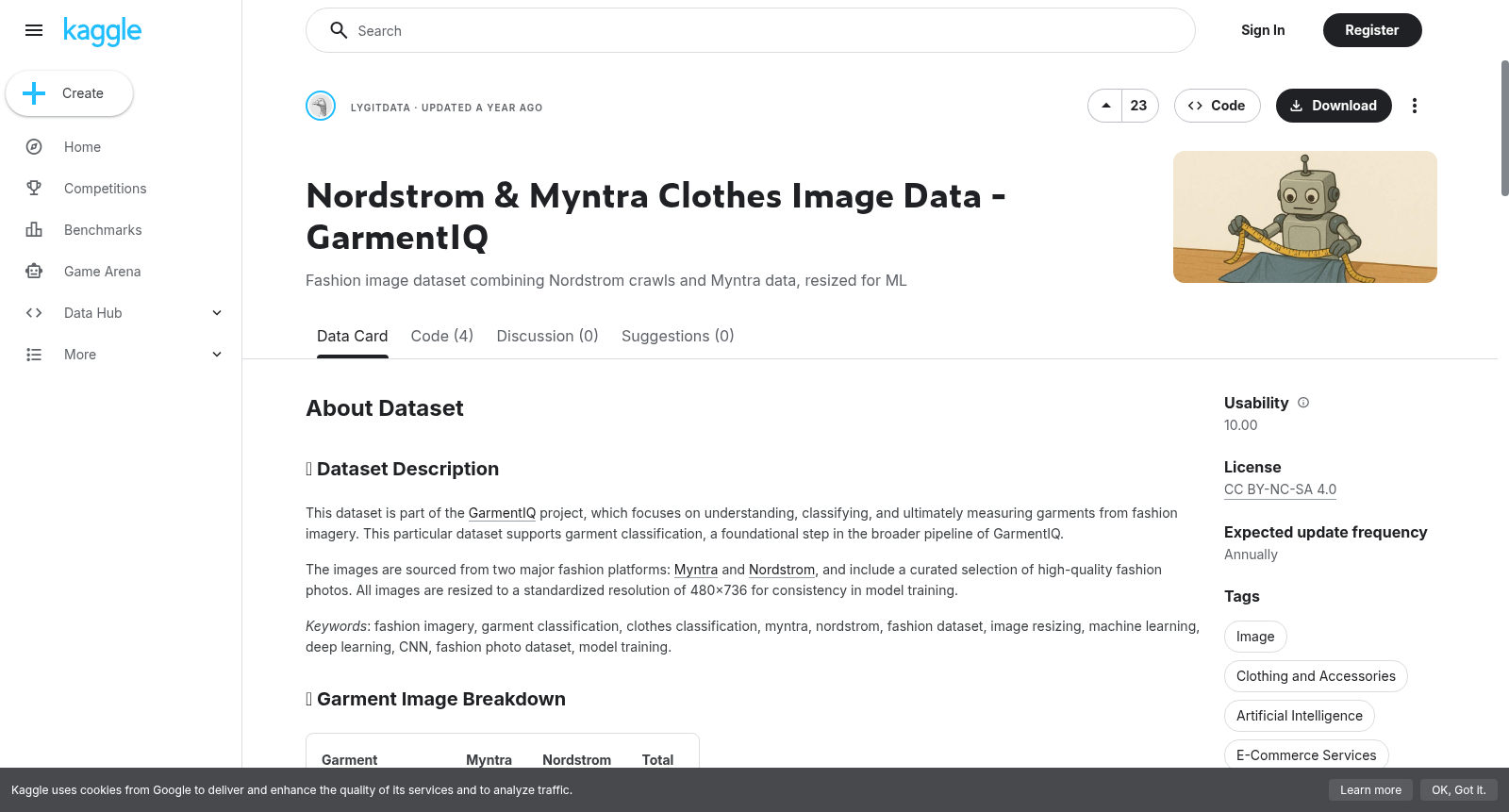Click the plus icon in Create
Viewport: 1509px width, 812px height.
(x=34, y=93)
